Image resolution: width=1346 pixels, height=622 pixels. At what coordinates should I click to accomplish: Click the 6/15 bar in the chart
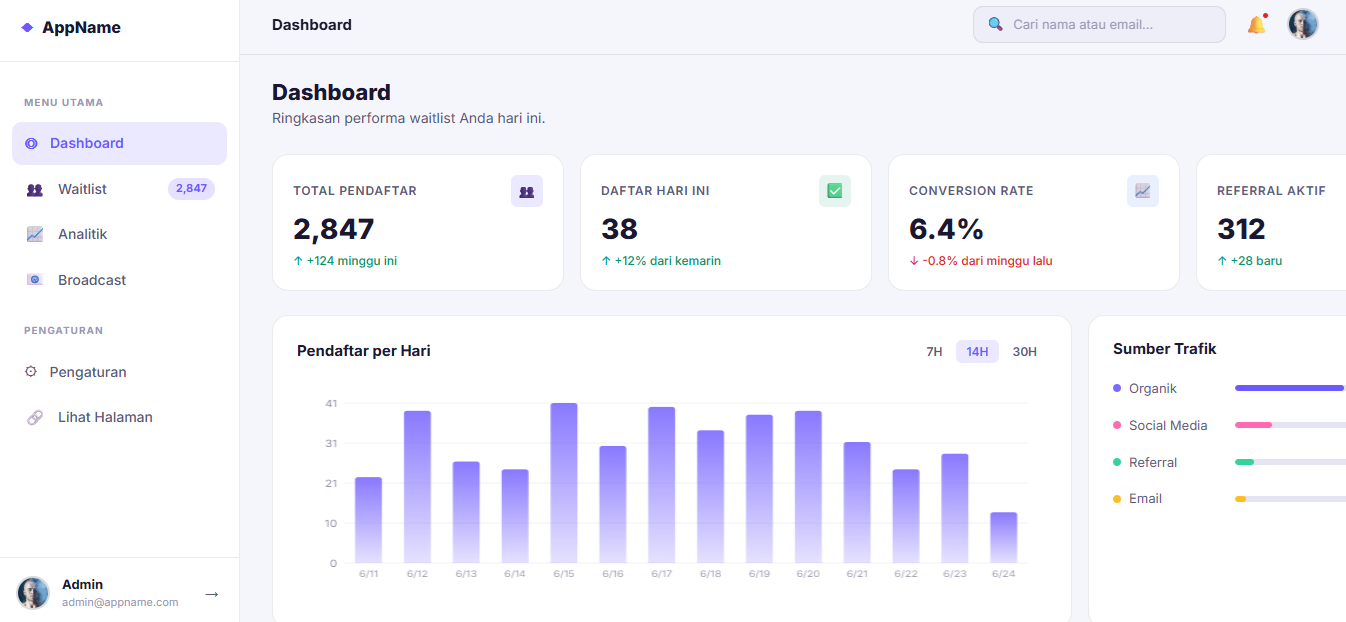click(564, 483)
